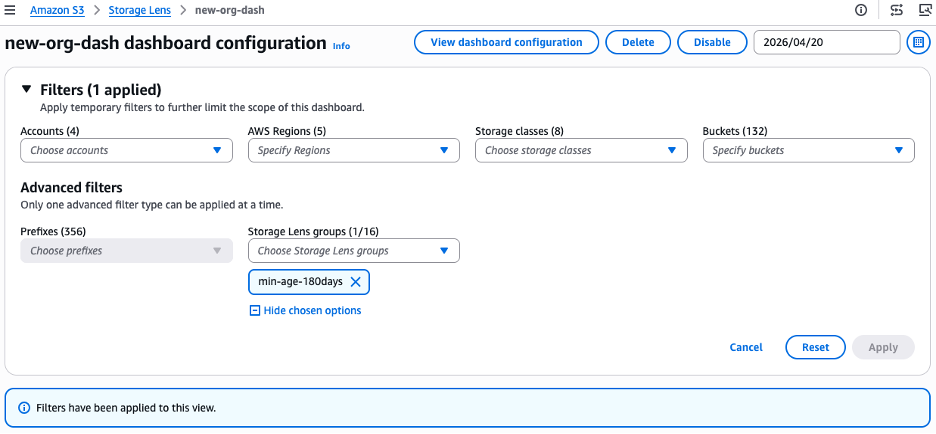Click the disabled Choose prefixes dropdown
The width and height of the screenshot is (936, 434).
127,251
